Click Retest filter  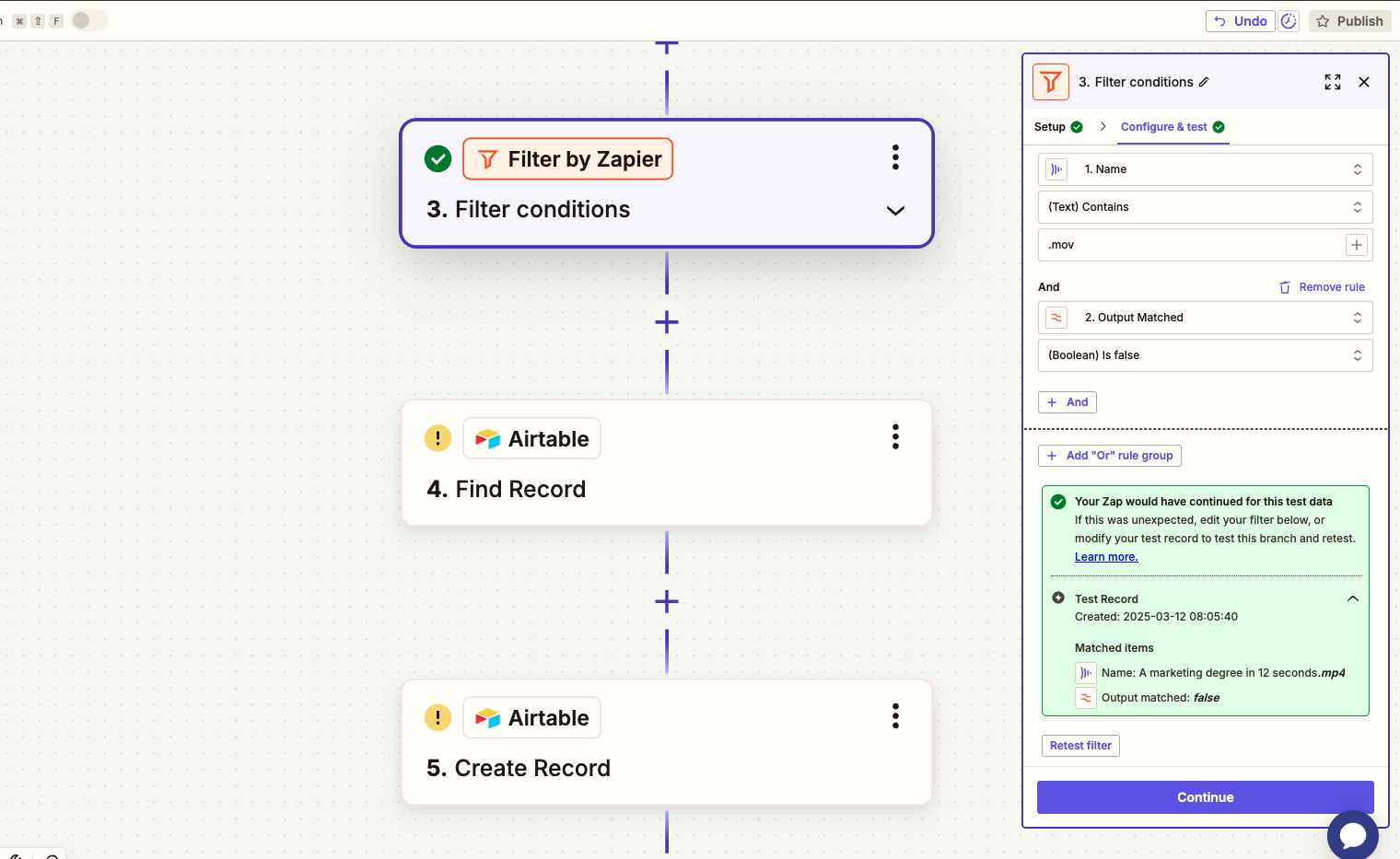pos(1080,746)
